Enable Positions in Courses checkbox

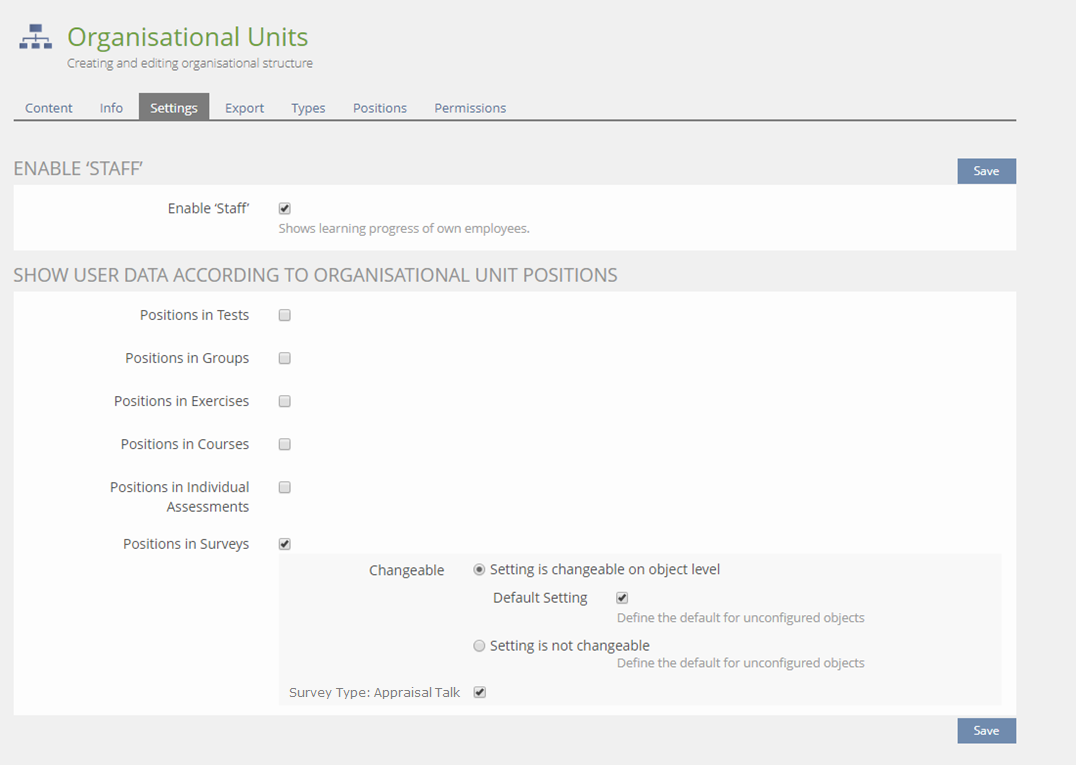pyautogui.click(x=285, y=444)
